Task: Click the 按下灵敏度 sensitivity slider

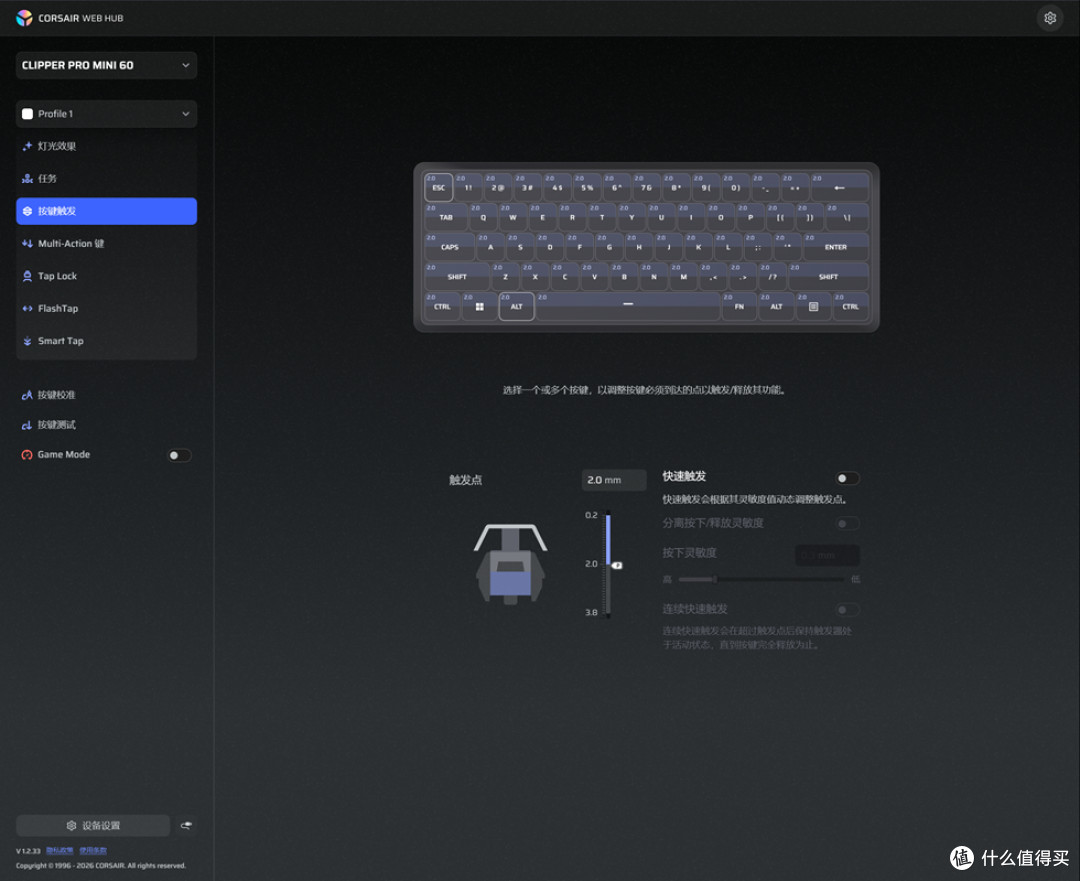Action: (x=761, y=579)
